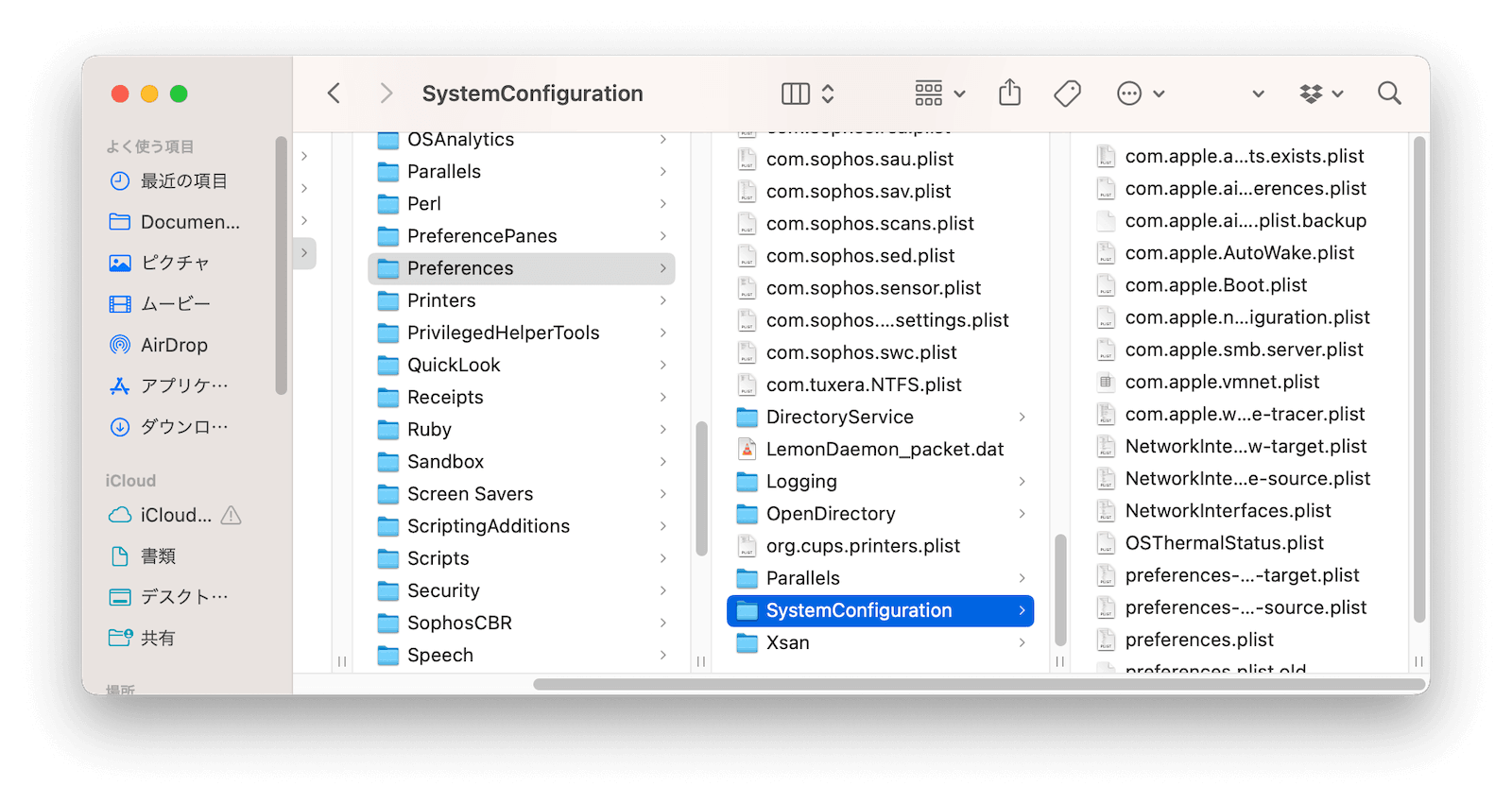Image resolution: width=1512 pixels, height=803 pixels.
Task: Click the sidebar vertical scrollbar
Action: 281,265
